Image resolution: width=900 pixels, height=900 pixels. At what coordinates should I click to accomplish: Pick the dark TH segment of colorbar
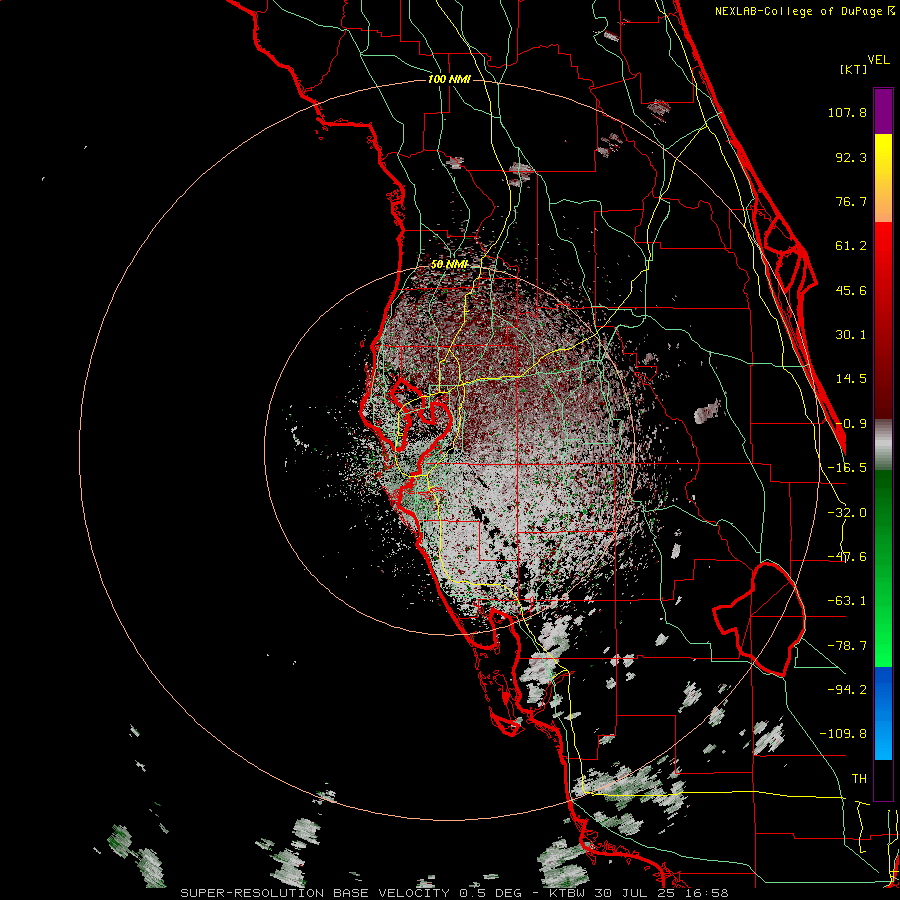(883, 779)
